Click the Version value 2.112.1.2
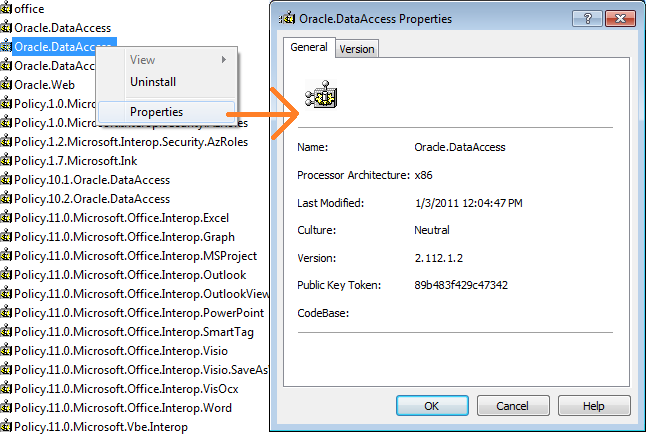Image resolution: width=656 pixels, height=436 pixels. [x=439, y=258]
